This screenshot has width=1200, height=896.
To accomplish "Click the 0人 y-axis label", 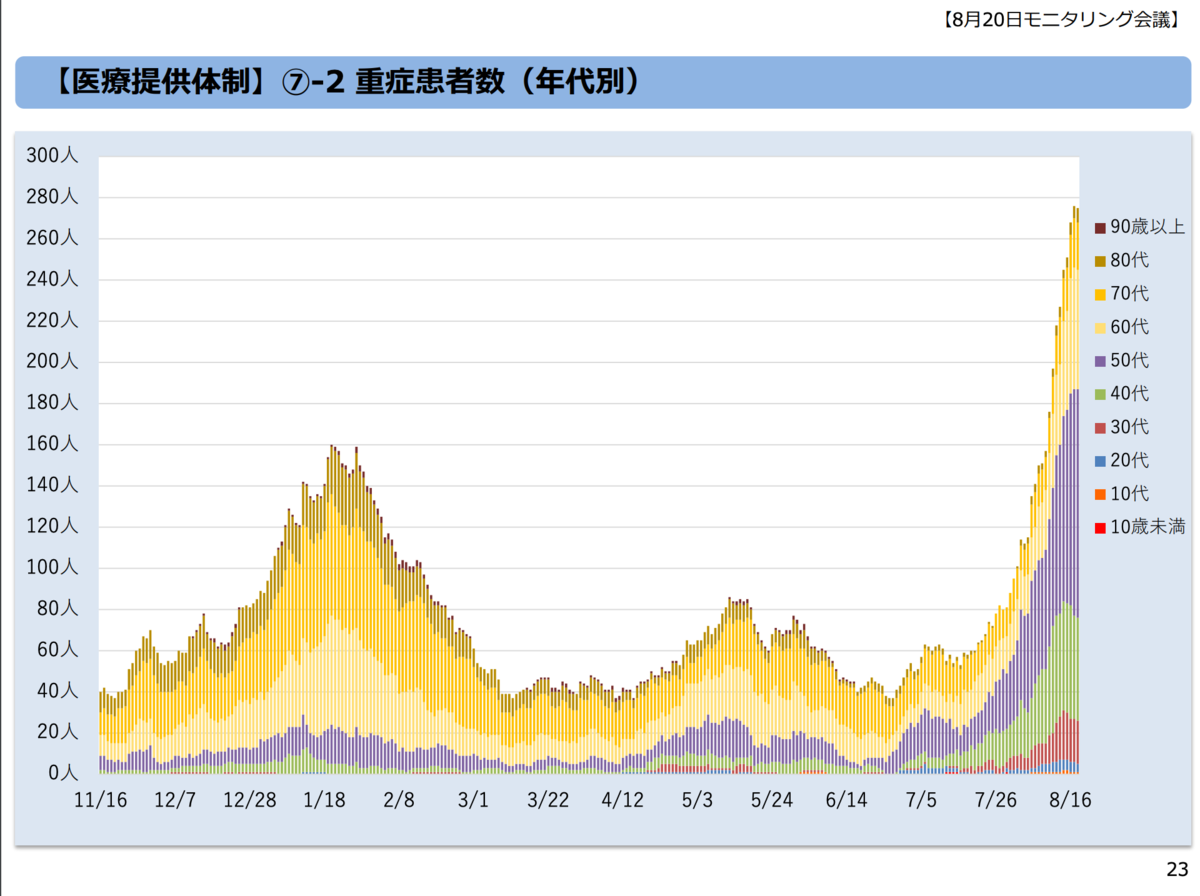I will (x=62, y=774).
